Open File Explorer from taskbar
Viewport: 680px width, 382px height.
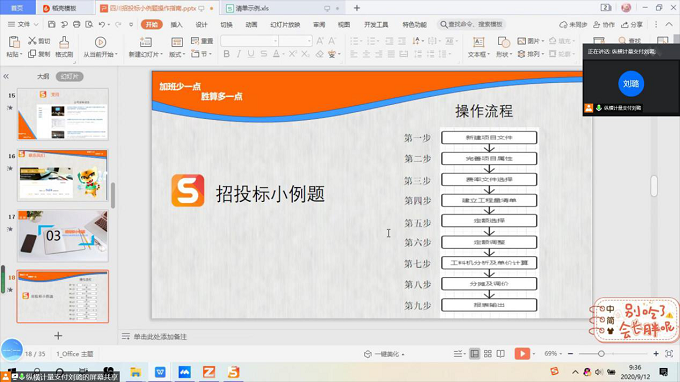135,372
